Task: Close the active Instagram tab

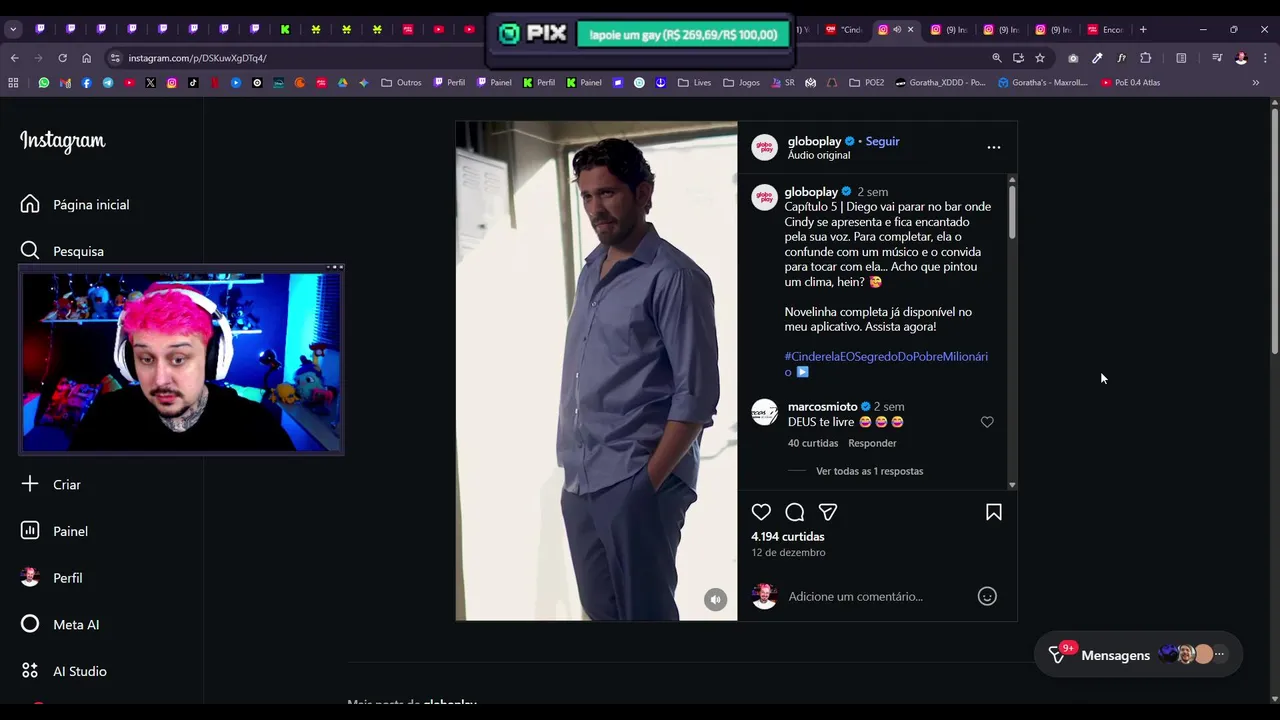Action: (x=910, y=29)
